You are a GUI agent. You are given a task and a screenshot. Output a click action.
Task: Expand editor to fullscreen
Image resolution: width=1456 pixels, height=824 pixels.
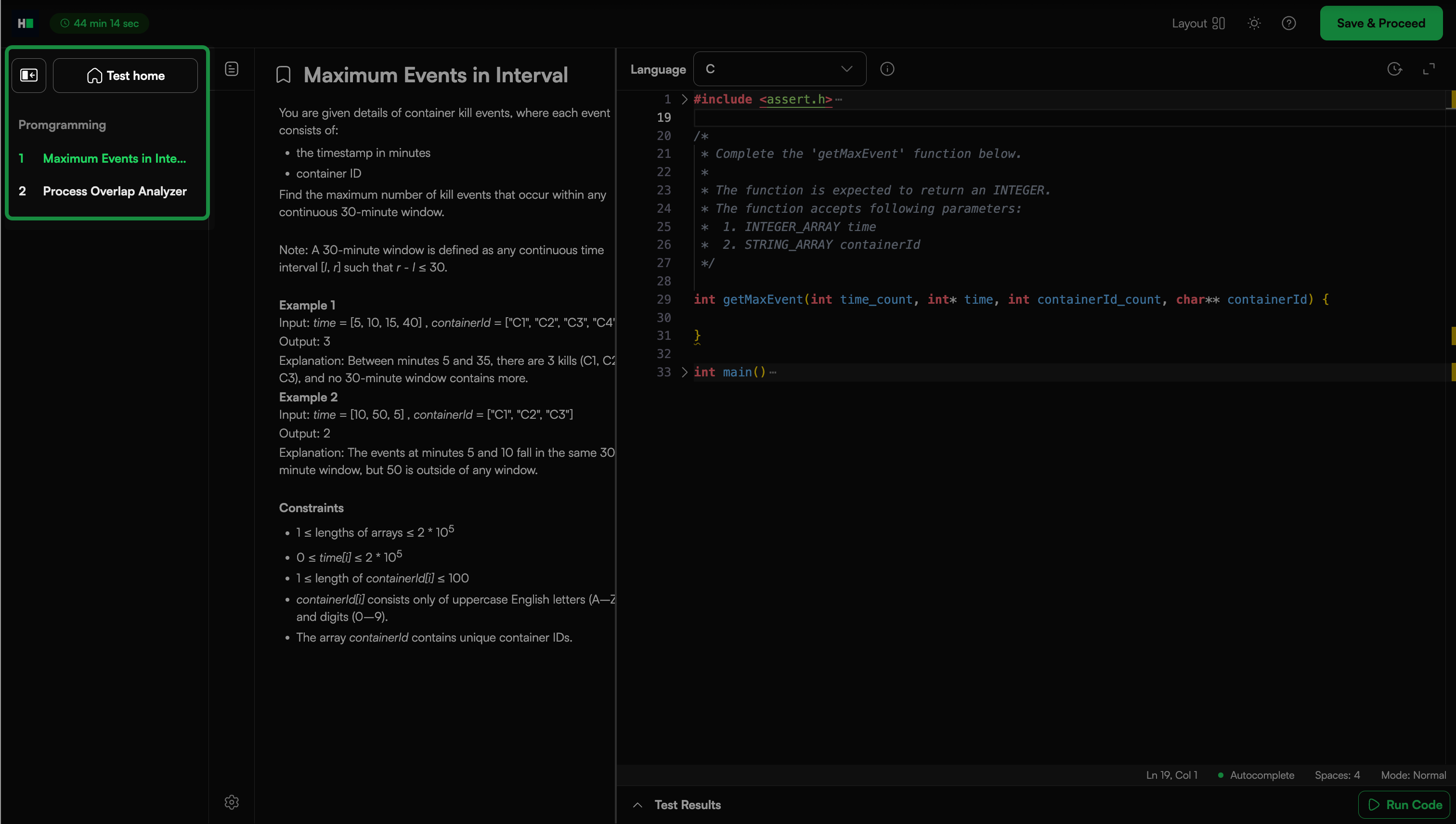click(x=1429, y=69)
